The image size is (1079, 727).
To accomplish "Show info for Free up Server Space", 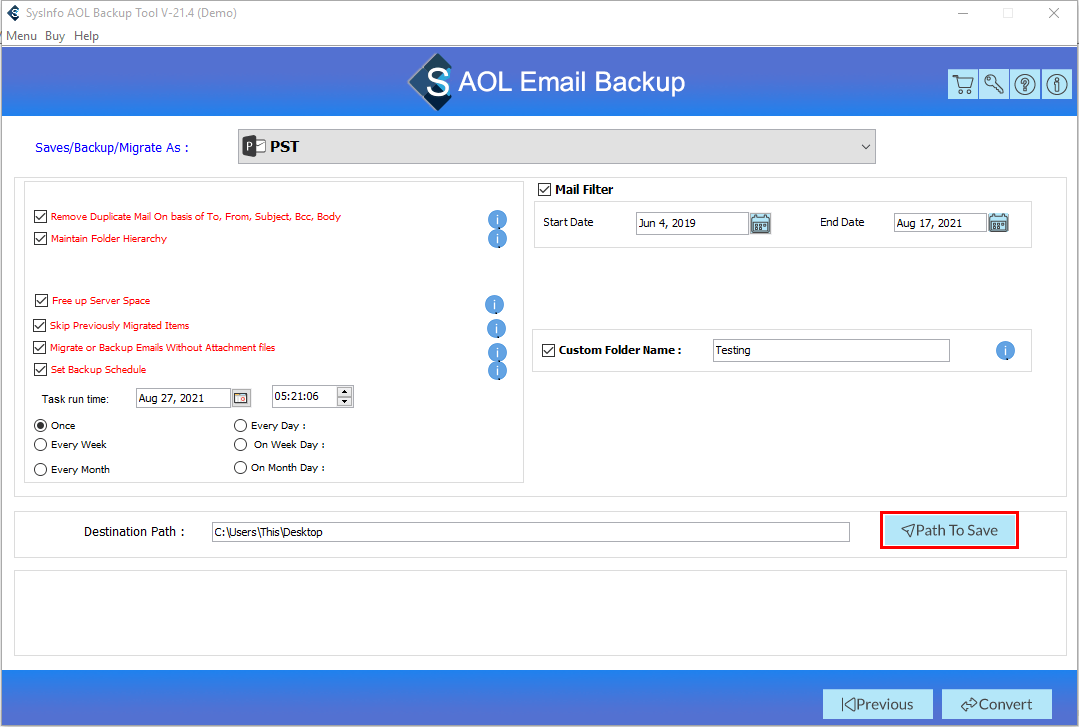I will tap(494, 304).
